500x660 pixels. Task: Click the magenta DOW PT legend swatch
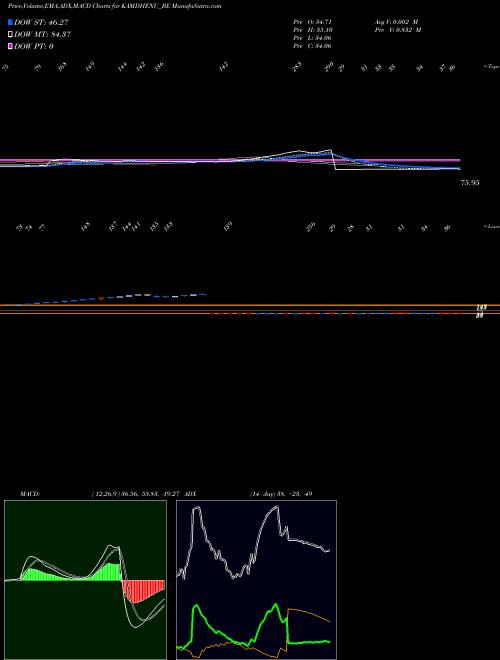[x=11, y=46]
